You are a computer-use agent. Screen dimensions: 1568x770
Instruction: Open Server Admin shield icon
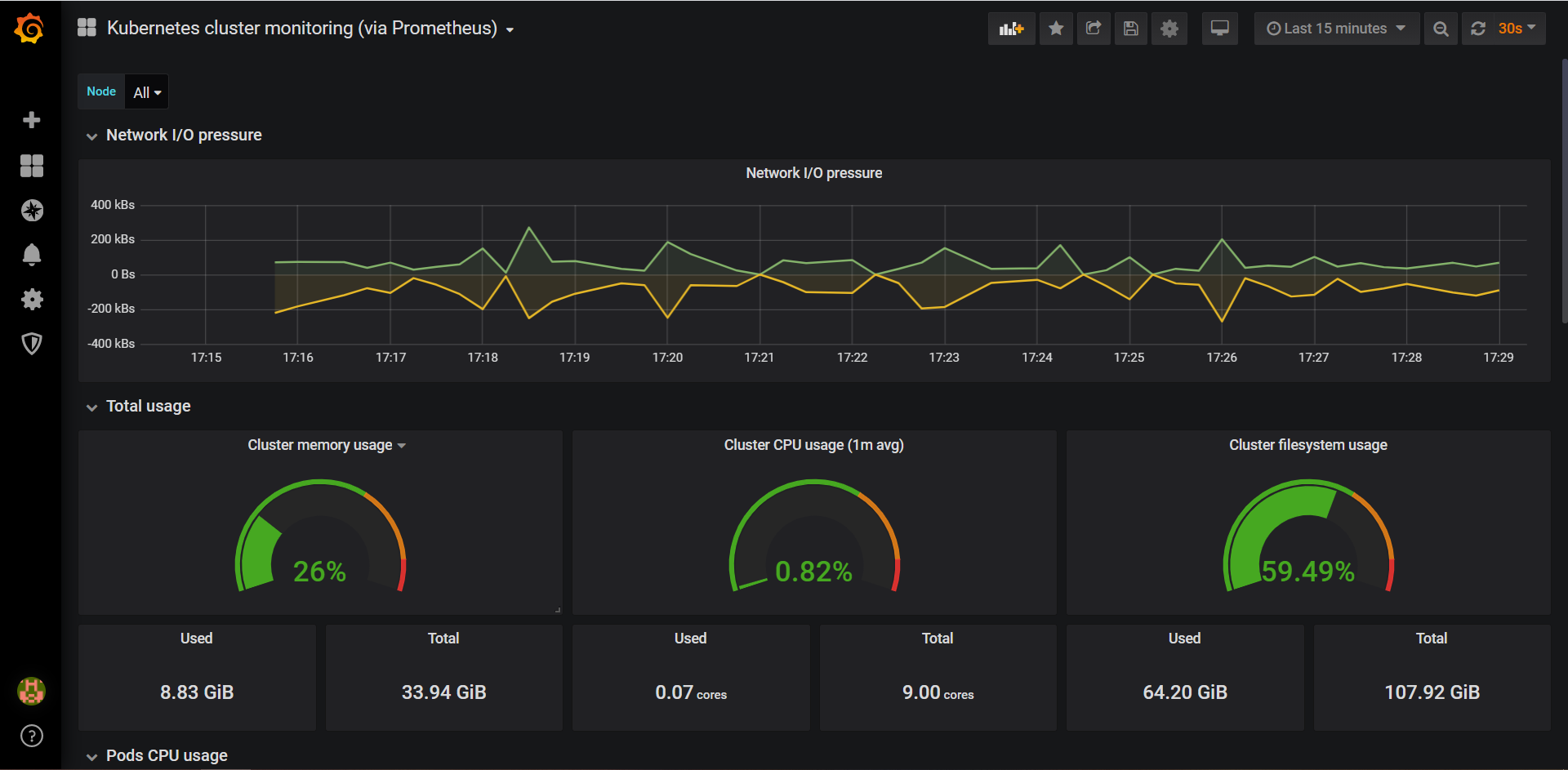point(31,344)
